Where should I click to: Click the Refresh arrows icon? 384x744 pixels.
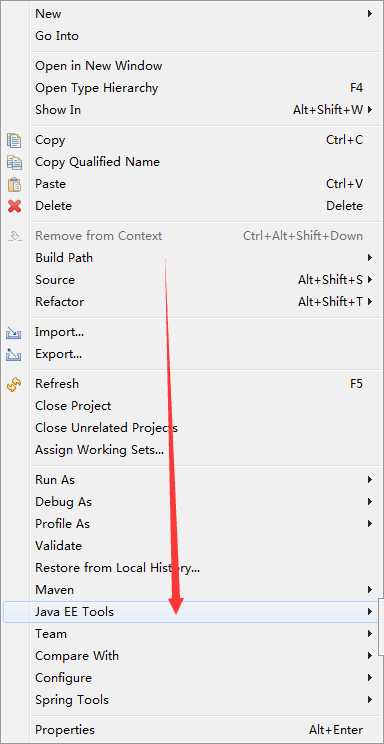[14, 384]
